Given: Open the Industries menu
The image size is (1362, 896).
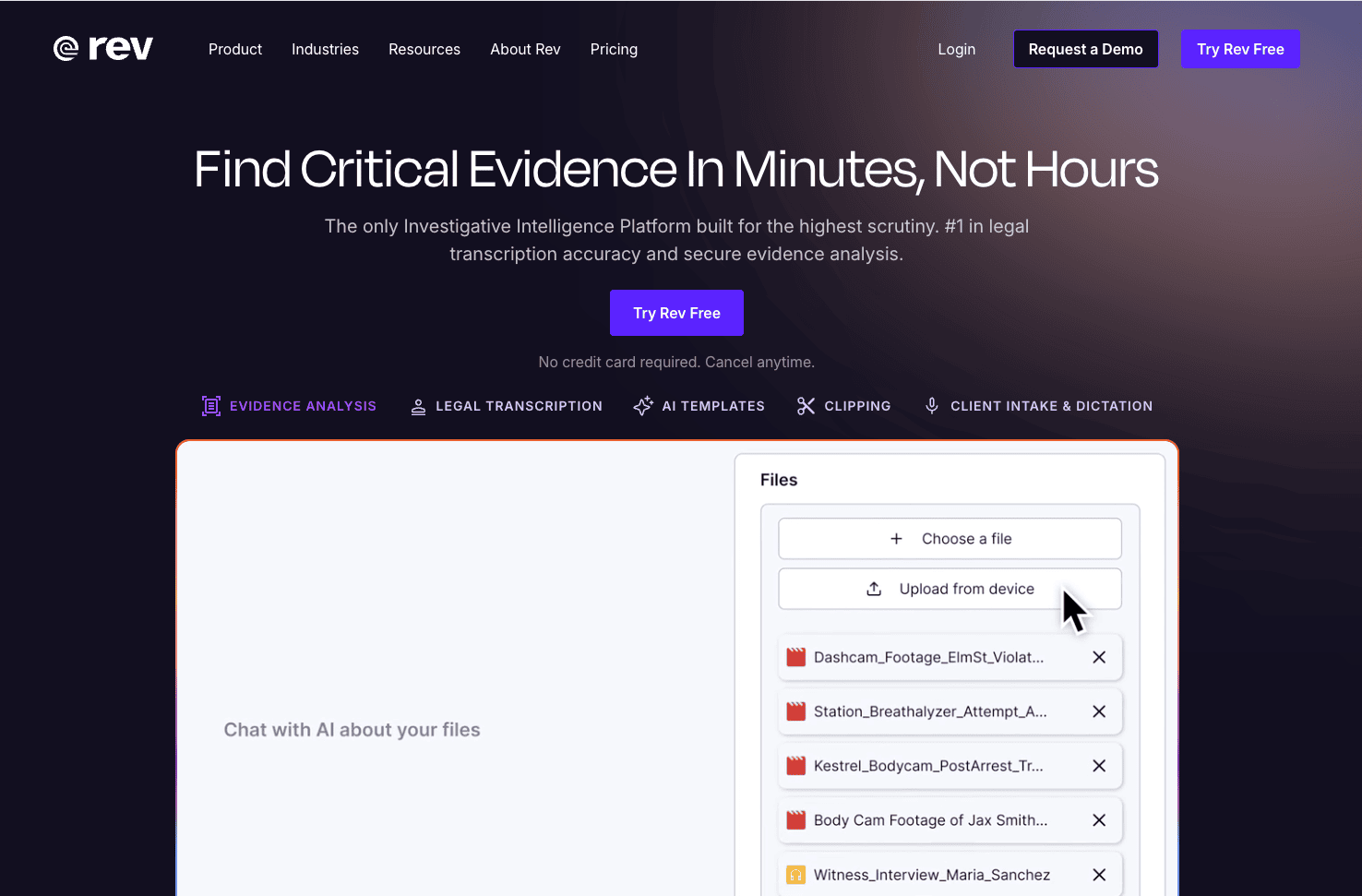Looking at the screenshot, I should pyautogui.click(x=325, y=49).
